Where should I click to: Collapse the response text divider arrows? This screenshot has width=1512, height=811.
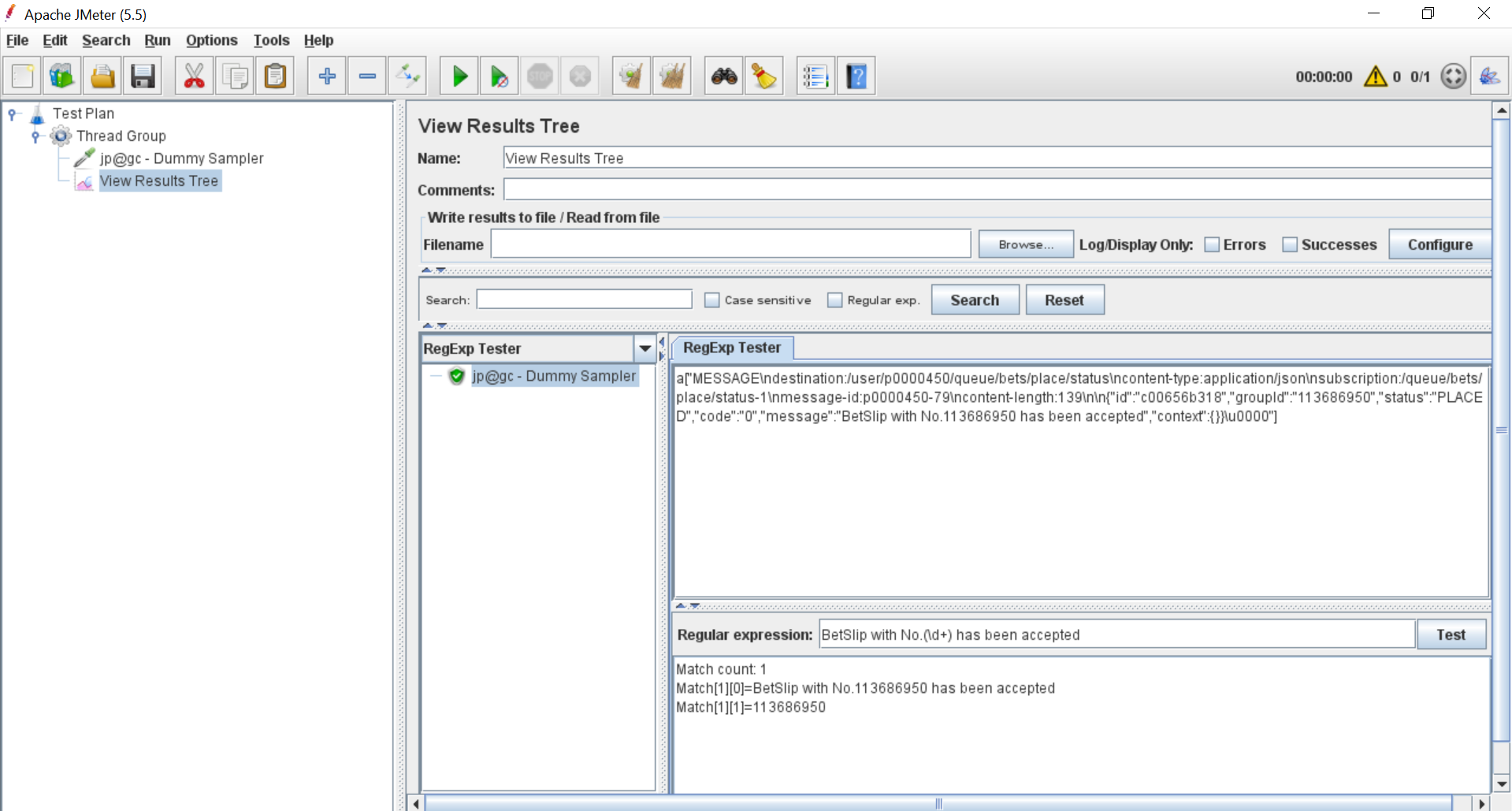[x=687, y=605]
